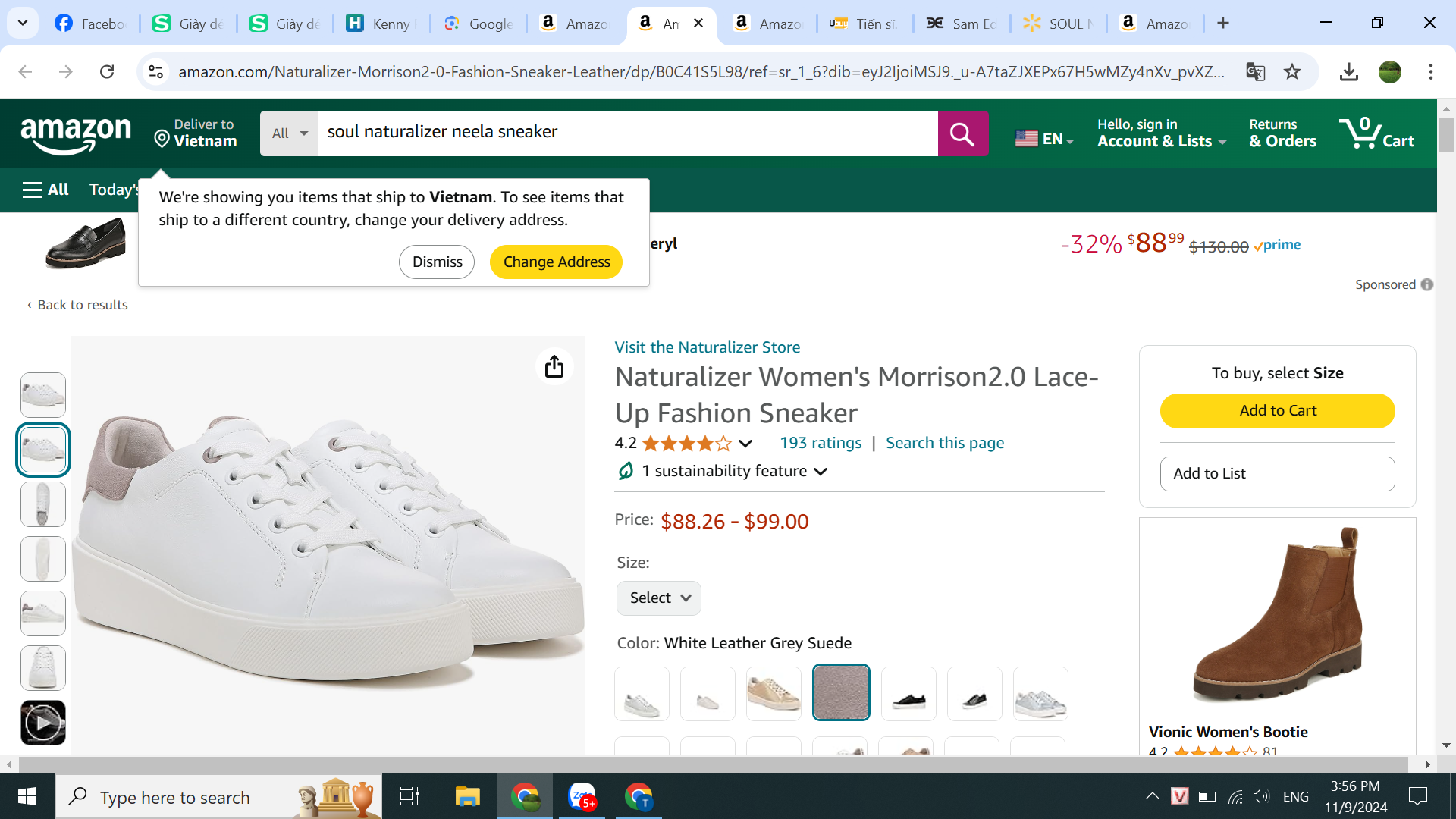The width and height of the screenshot is (1456, 819).
Task: Open the Google Translate page icon
Action: (x=1255, y=72)
